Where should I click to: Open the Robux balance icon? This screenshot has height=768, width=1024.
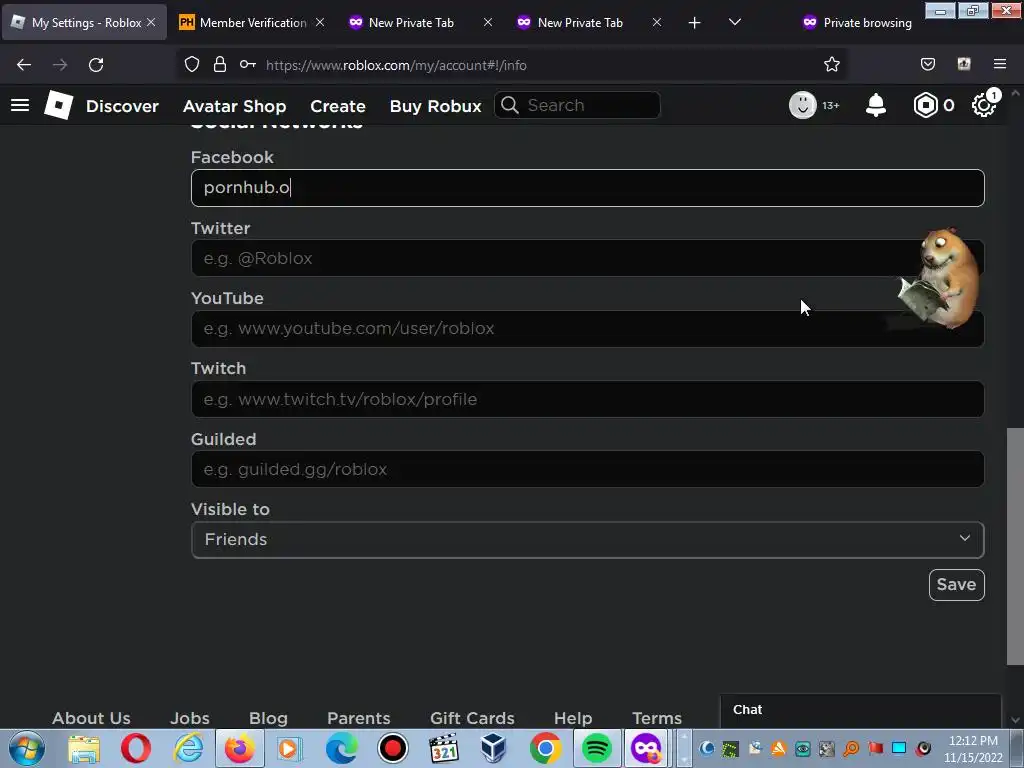tap(925, 105)
